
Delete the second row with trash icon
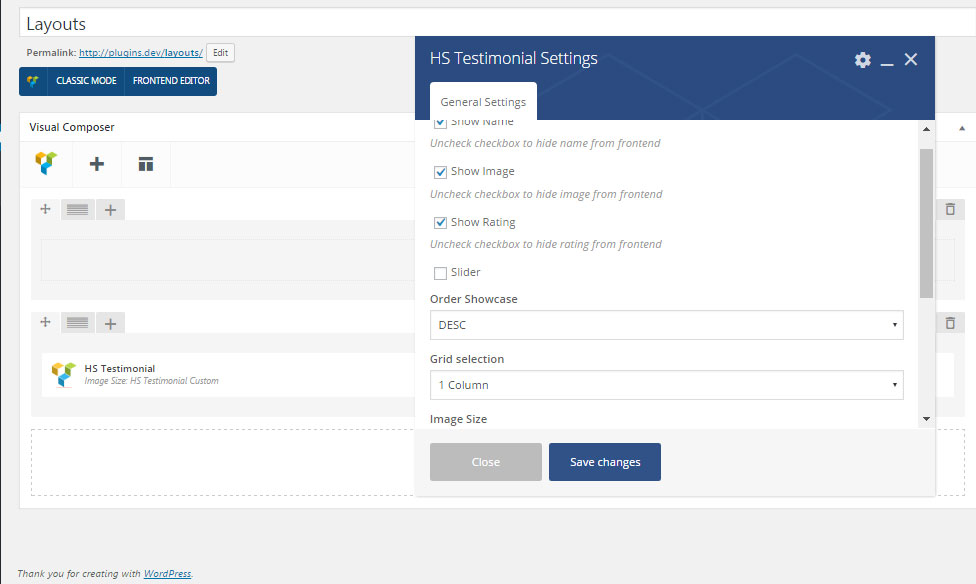950,323
